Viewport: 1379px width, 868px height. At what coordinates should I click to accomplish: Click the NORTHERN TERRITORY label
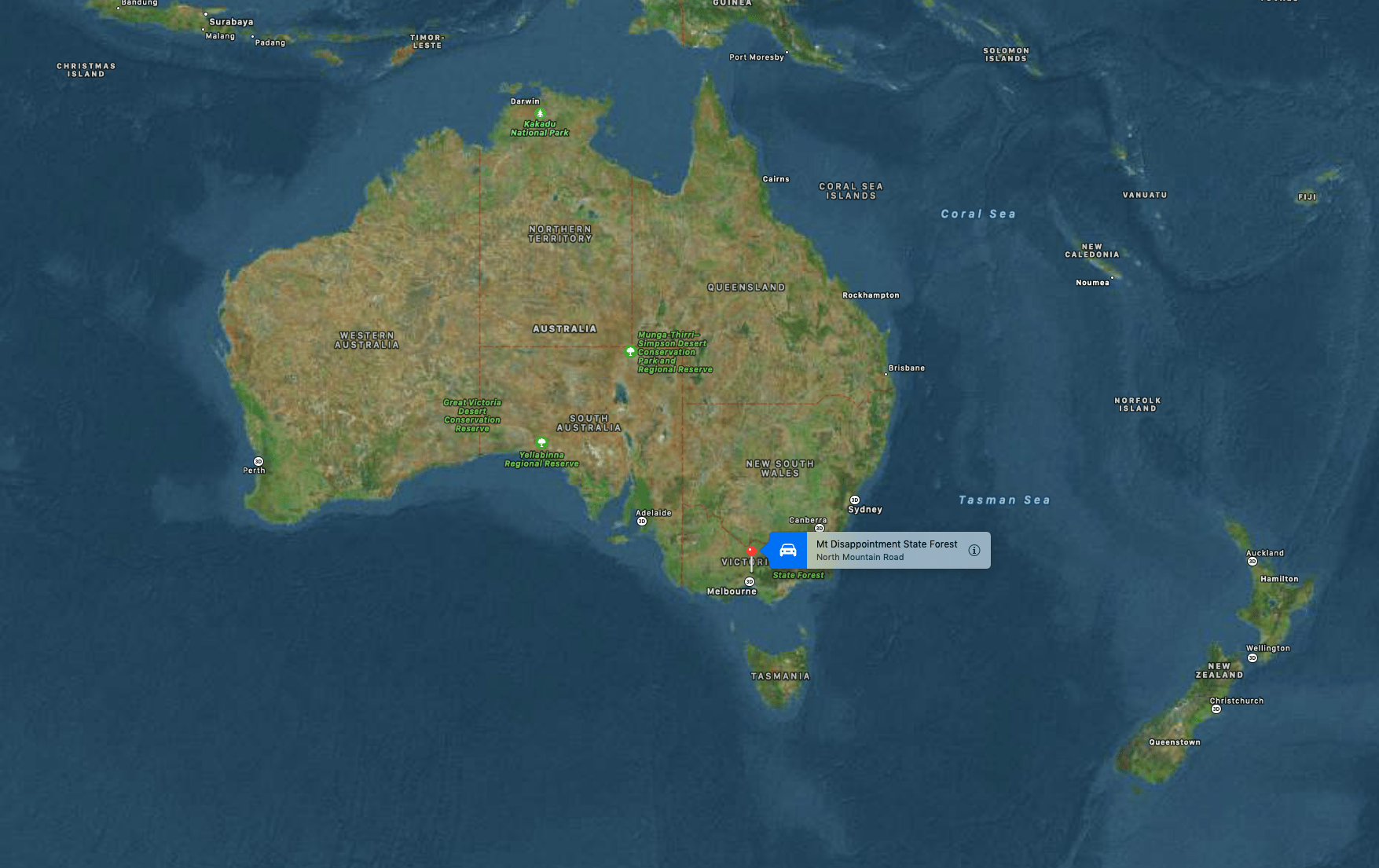pyautogui.click(x=560, y=234)
